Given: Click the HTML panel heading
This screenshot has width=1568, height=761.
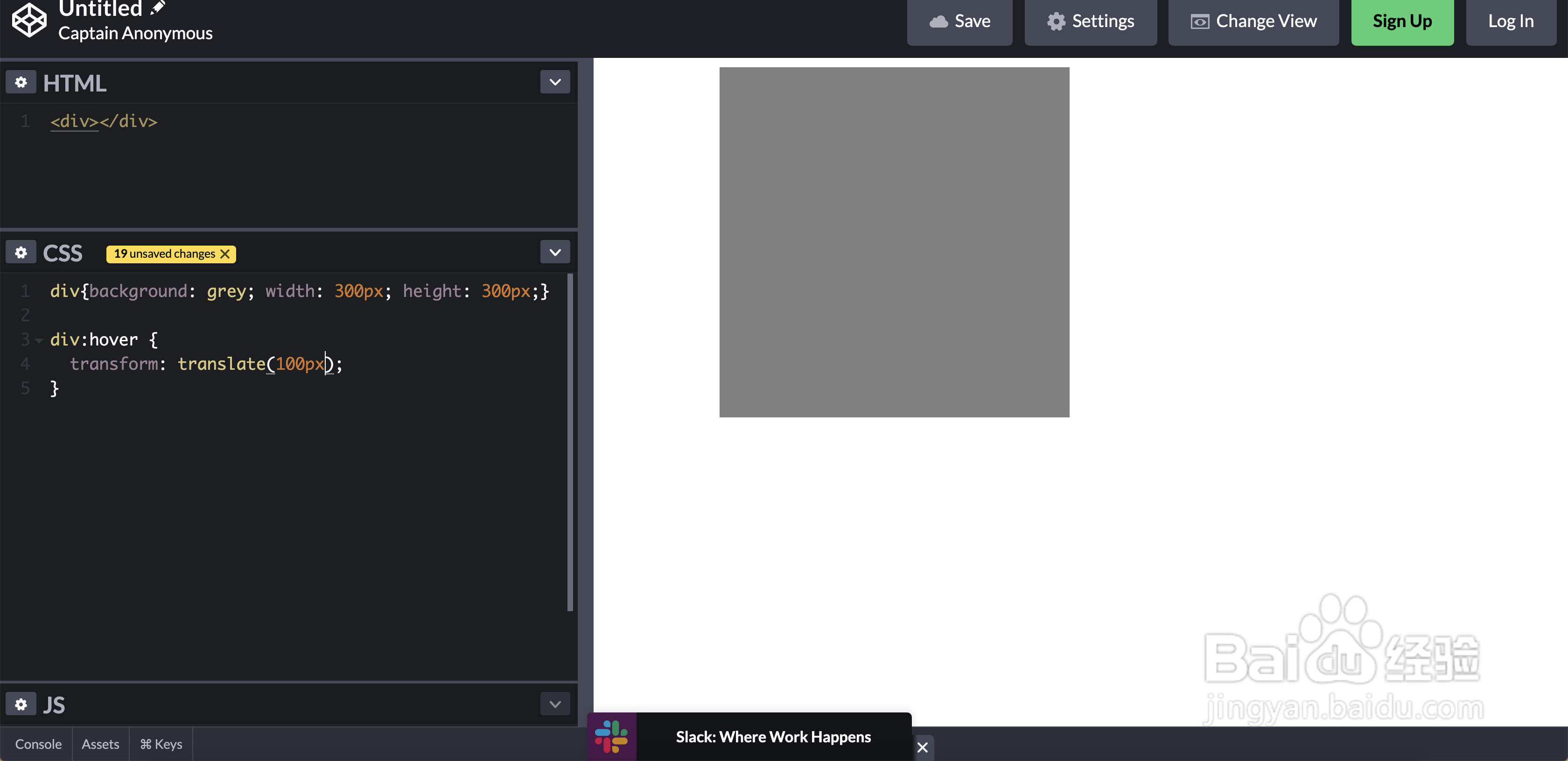Looking at the screenshot, I should tap(75, 84).
